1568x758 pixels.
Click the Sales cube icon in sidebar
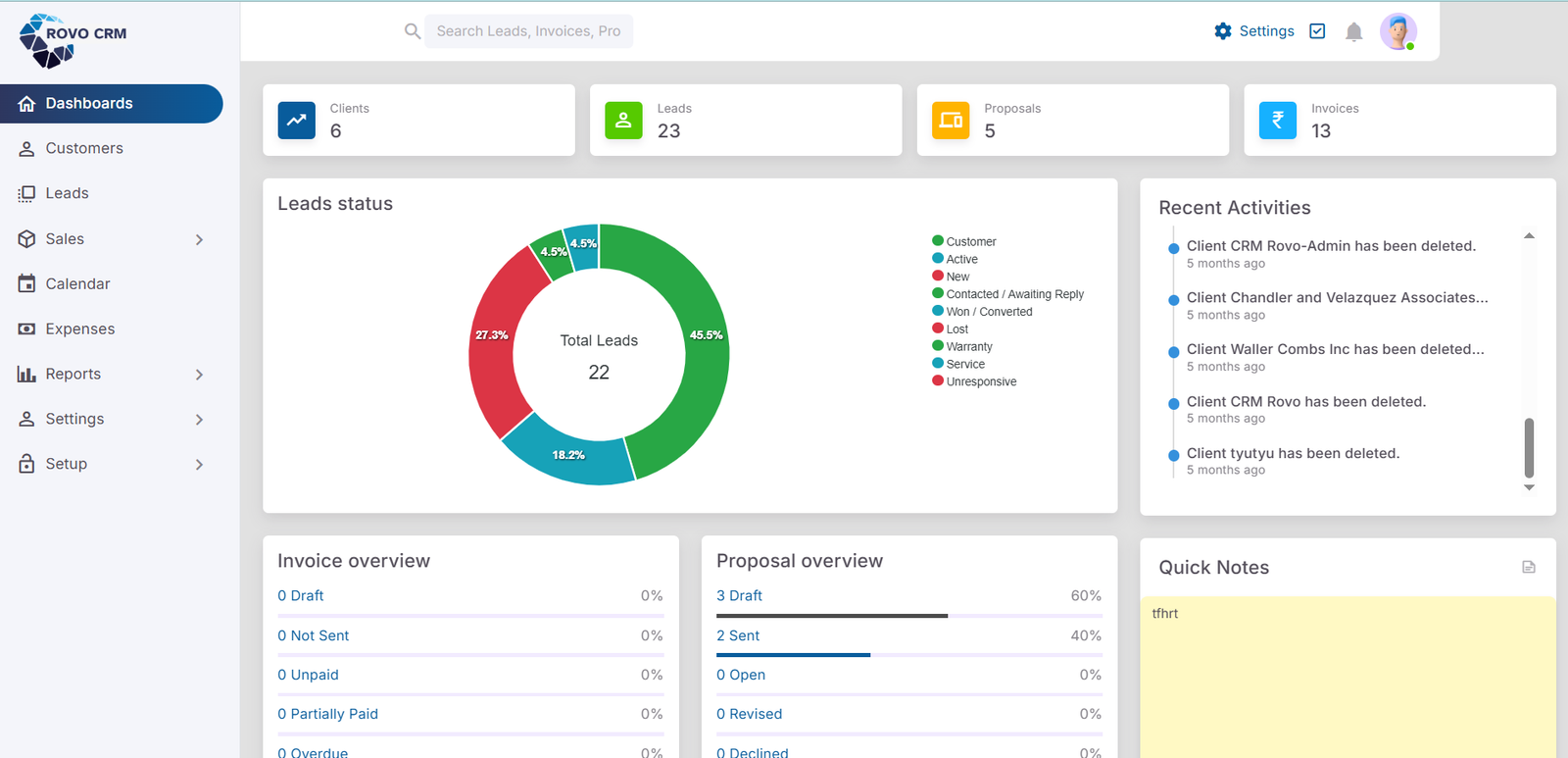(26, 238)
